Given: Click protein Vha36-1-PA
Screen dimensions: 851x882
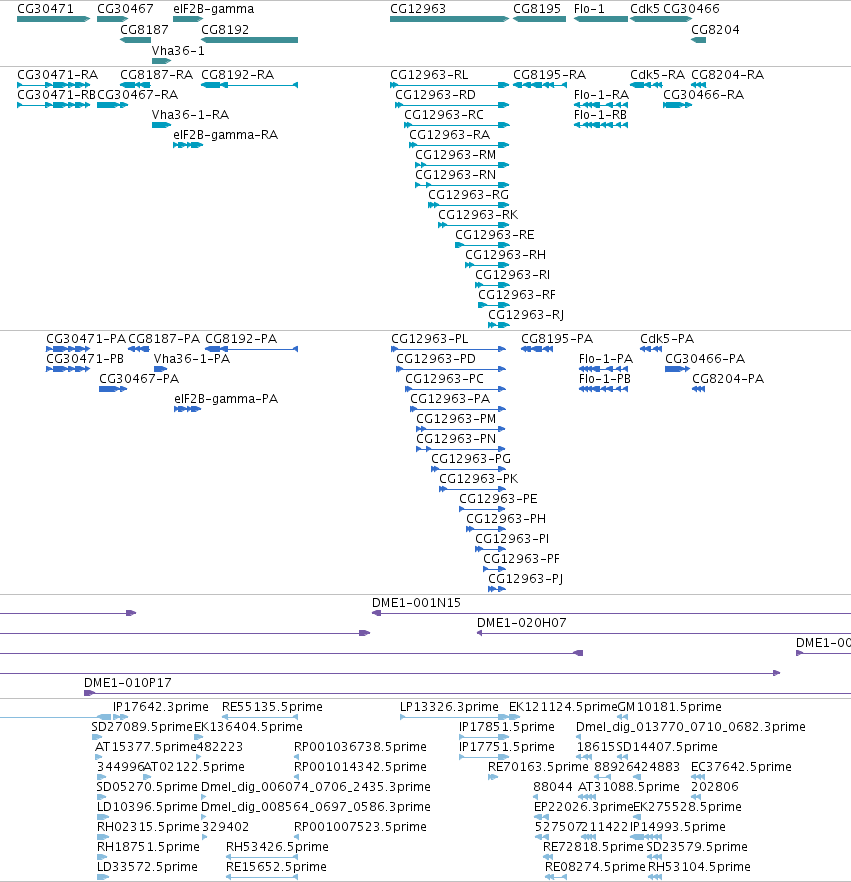Looking at the screenshot, I should click(x=160, y=369).
